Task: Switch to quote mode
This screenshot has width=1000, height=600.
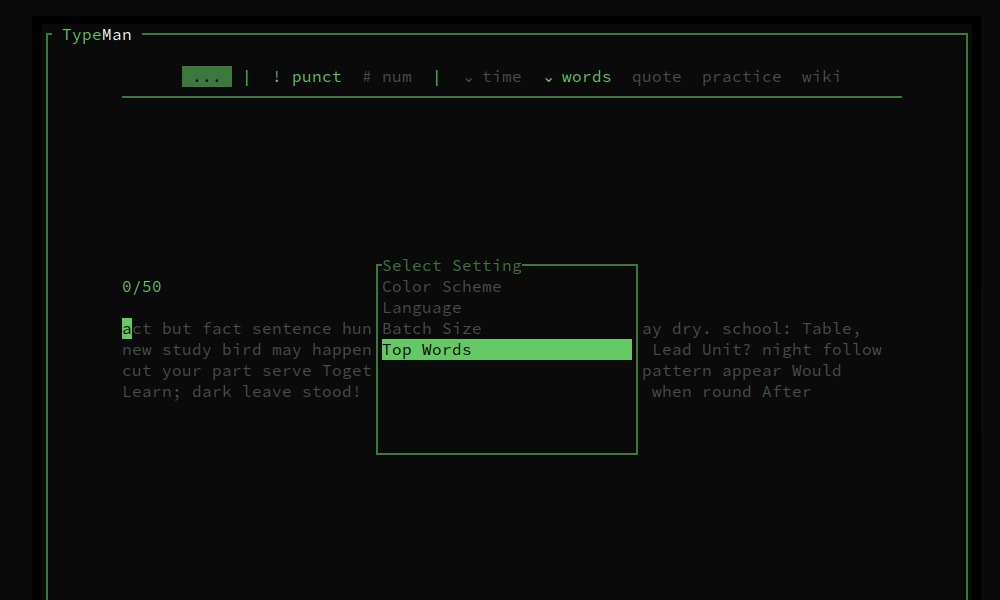Action: pyautogui.click(x=656, y=76)
